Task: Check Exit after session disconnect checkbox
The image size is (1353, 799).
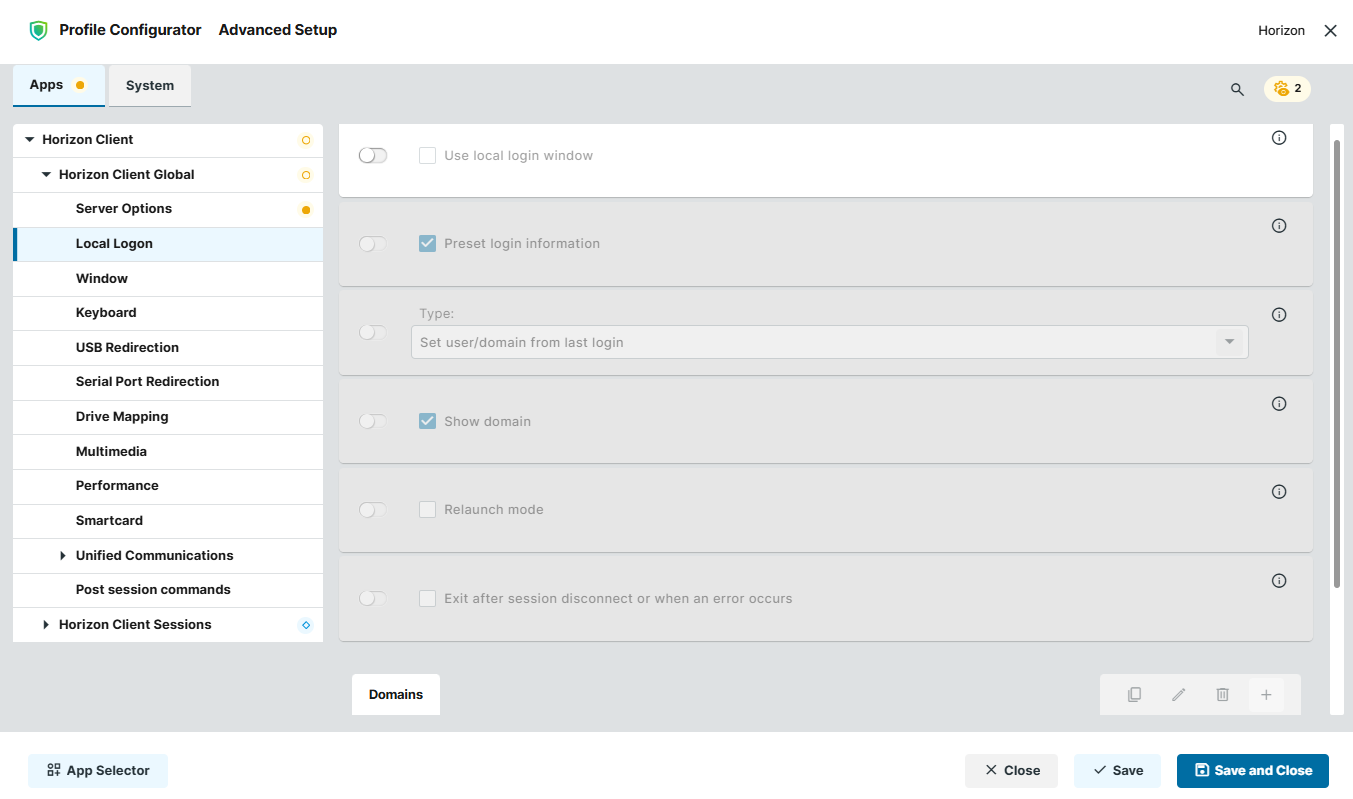Action: 427,598
